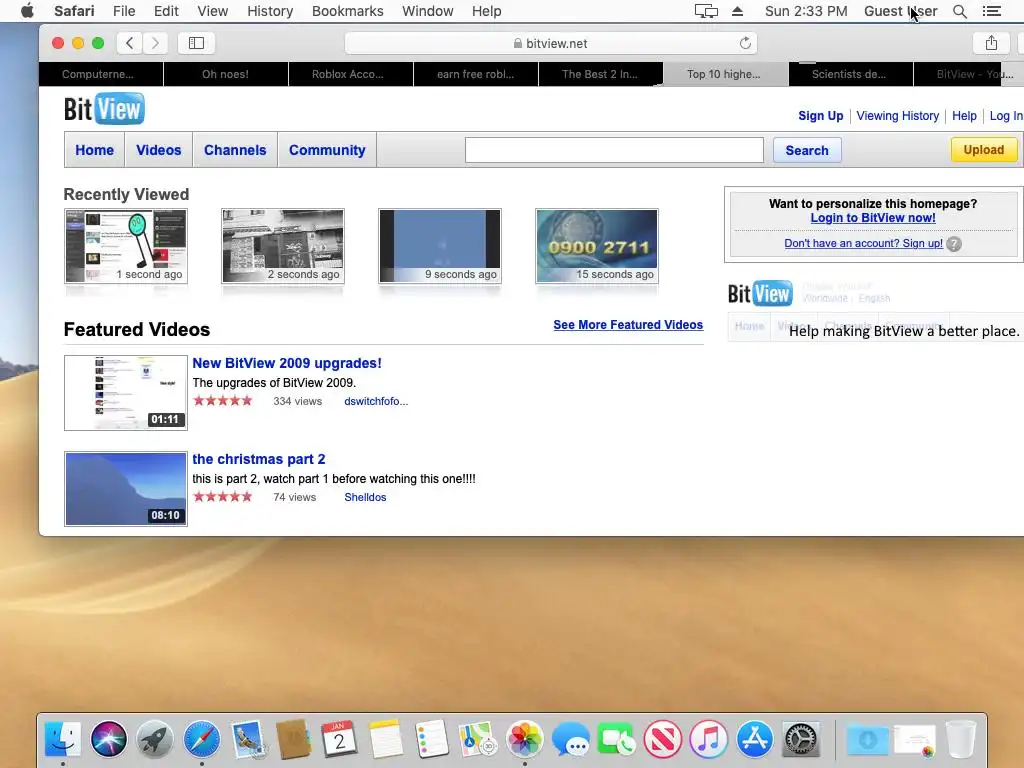The image size is (1024, 768).
Task: Go to the Community navigation tab
Action: 327,150
